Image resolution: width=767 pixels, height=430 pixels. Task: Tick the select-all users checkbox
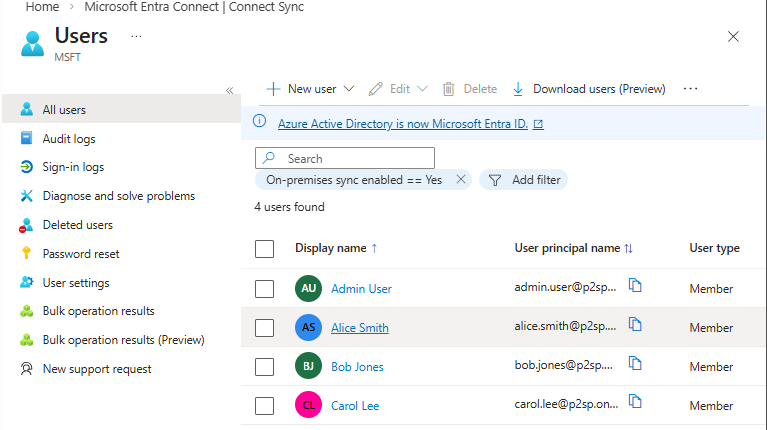click(264, 248)
